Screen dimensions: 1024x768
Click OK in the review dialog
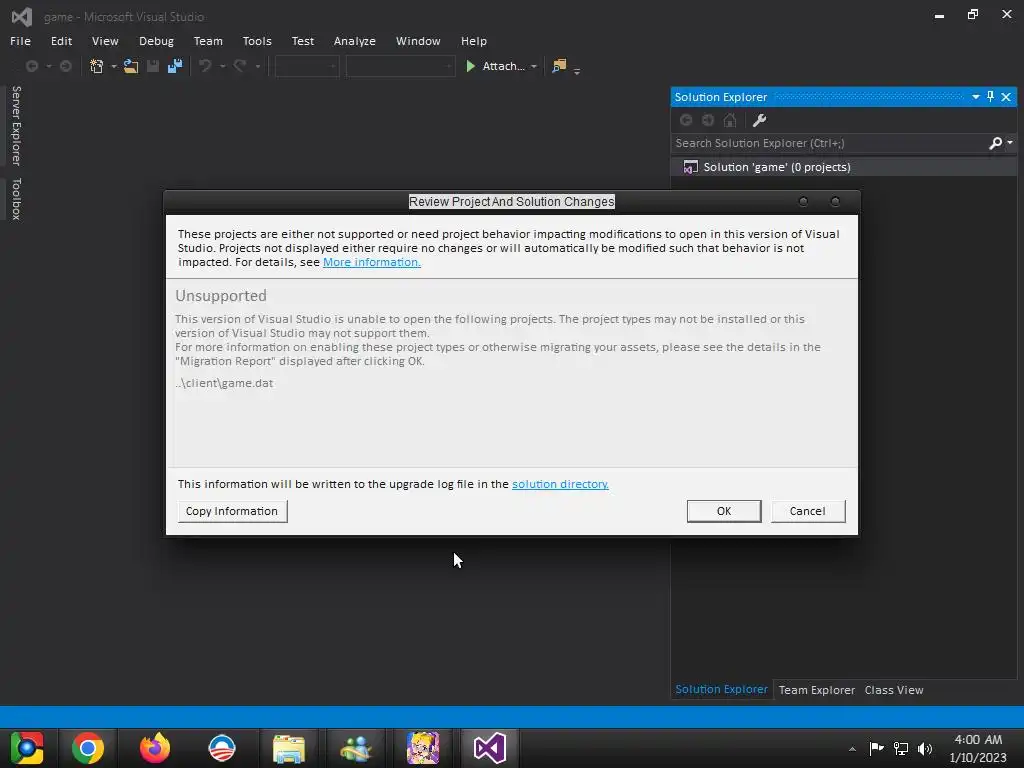pyautogui.click(x=724, y=511)
